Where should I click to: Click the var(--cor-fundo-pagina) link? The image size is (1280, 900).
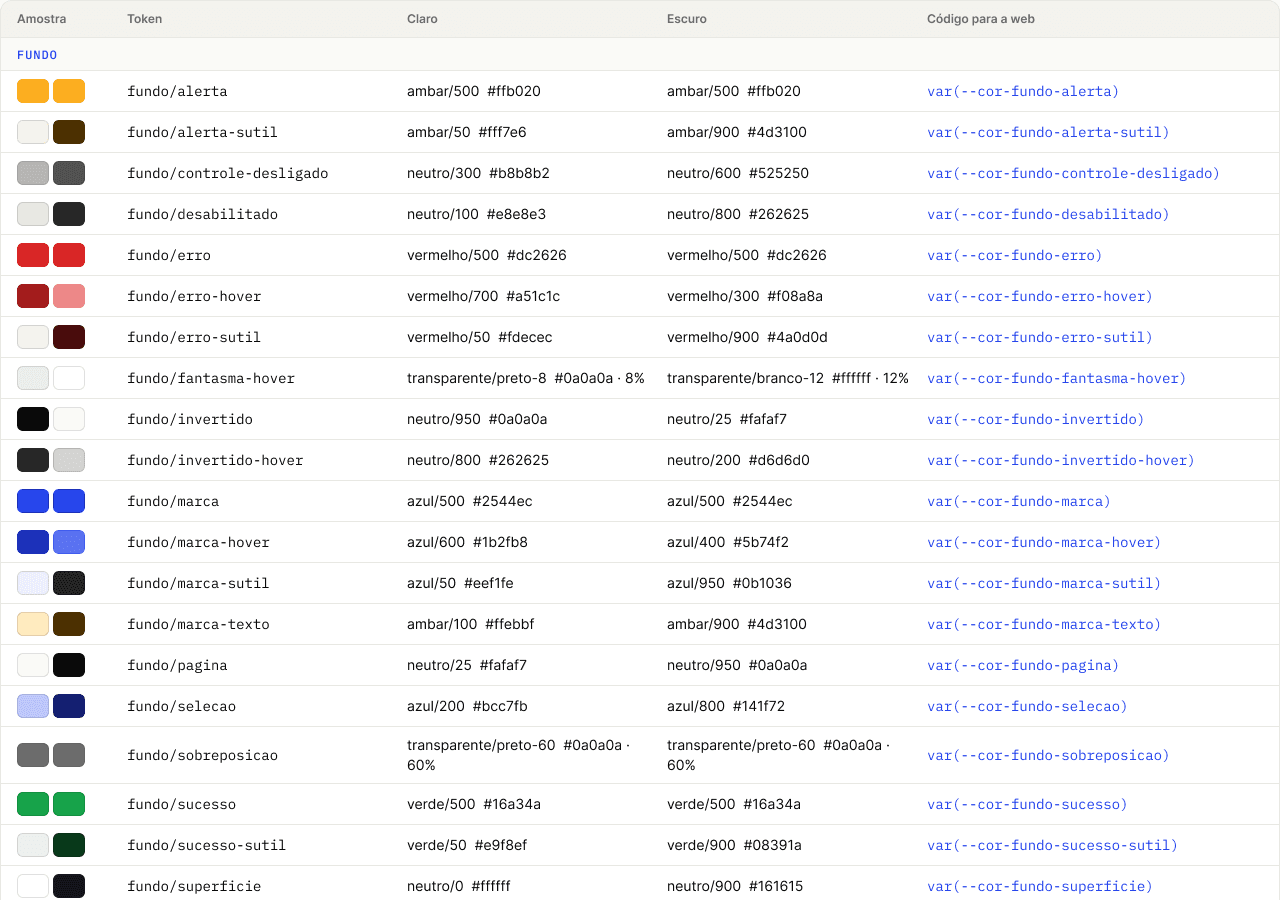click(1023, 665)
